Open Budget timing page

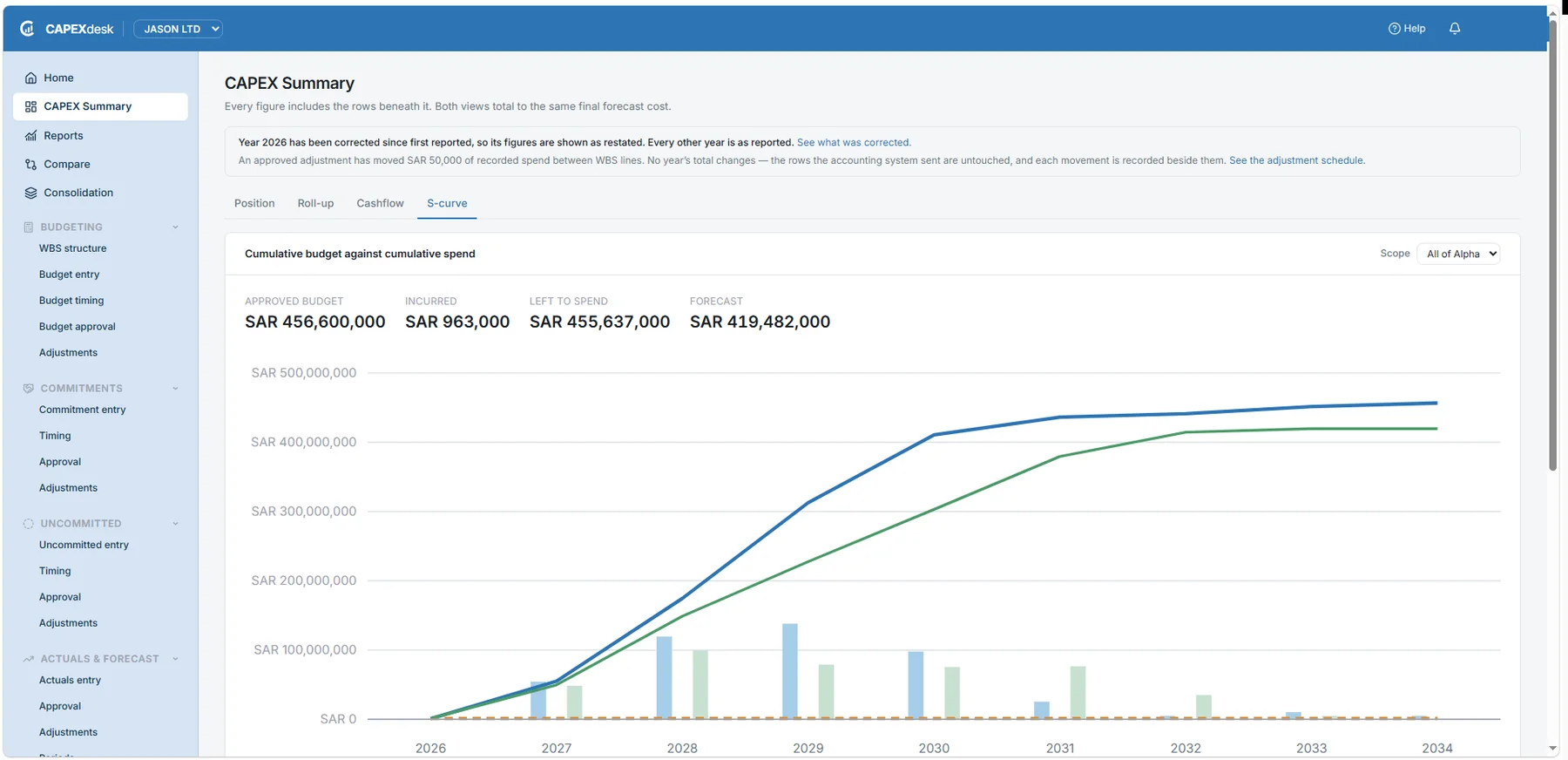pyautogui.click(x=71, y=301)
